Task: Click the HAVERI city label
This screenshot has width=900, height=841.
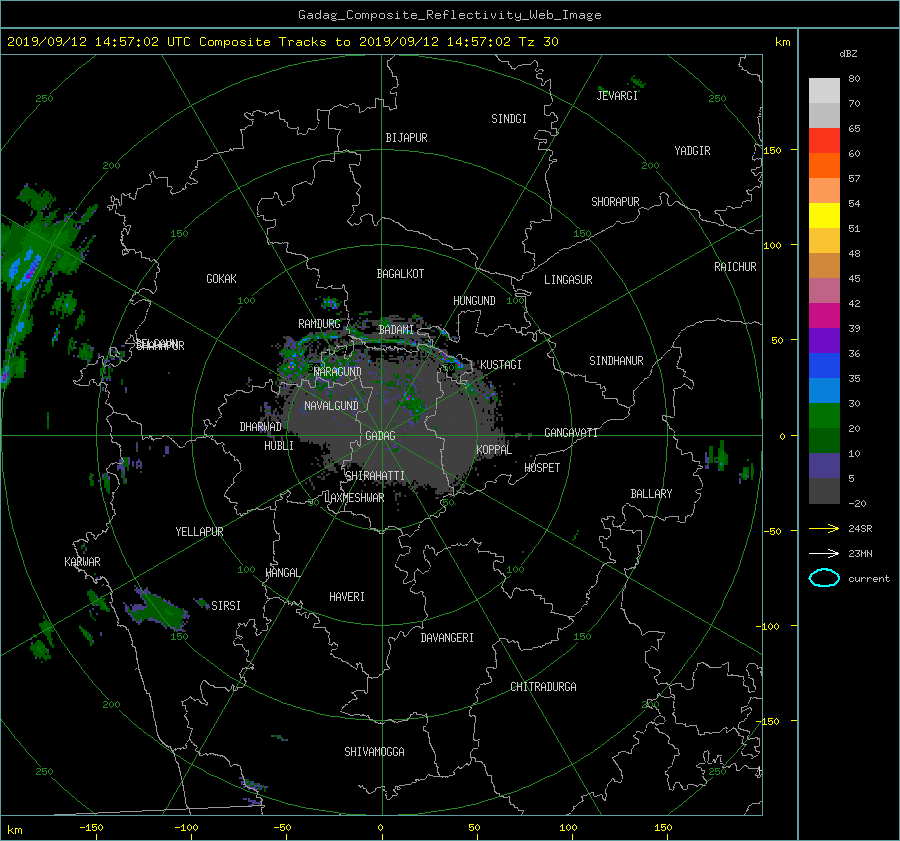Action: (347, 597)
